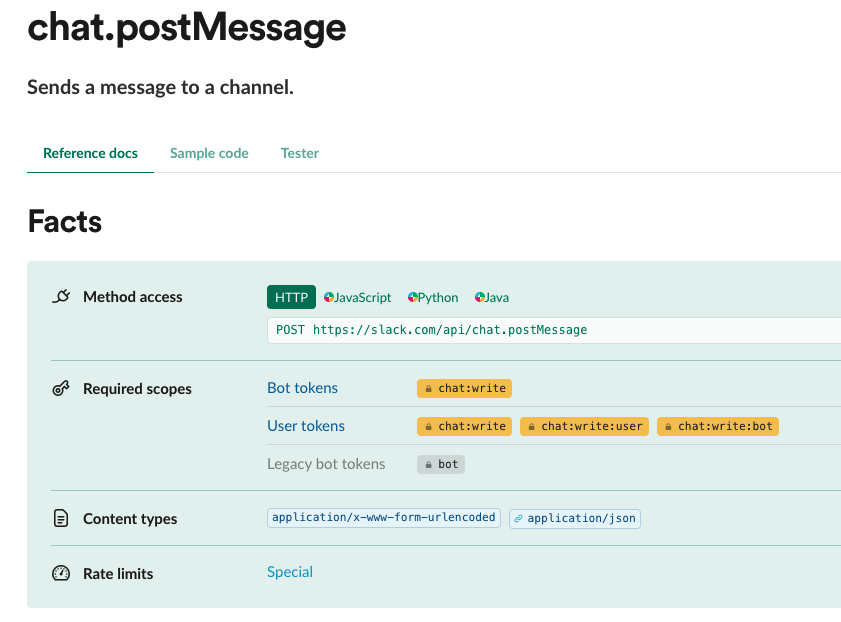The height and width of the screenshot is (622, 841).
Task: Click the gray bot scope badge
Action: [x=441, y=464]
